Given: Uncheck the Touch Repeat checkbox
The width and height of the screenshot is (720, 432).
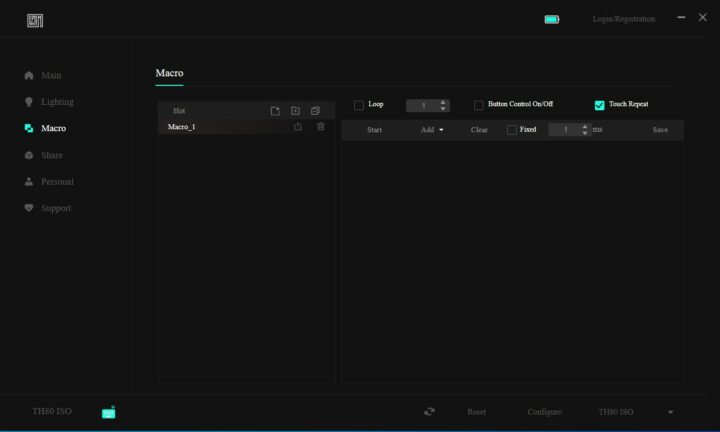Looking at the screenshot, I should coord(599,105).
